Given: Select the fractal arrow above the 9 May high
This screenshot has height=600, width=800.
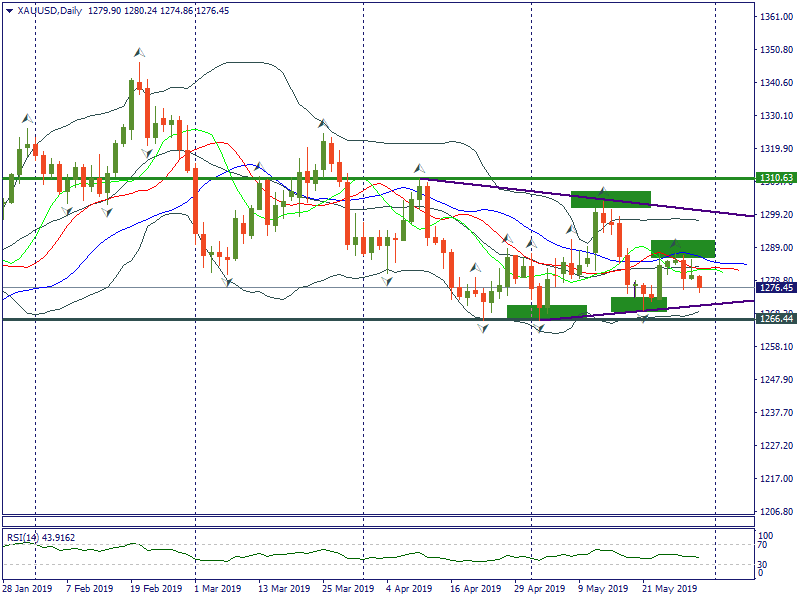Looking at the screenshot, I should [x=603, y=189].
